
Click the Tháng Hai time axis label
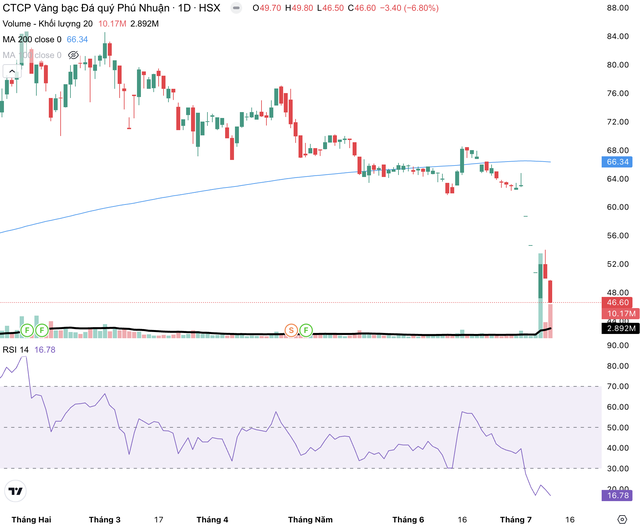pyautogui.click(x=31, y=520)
